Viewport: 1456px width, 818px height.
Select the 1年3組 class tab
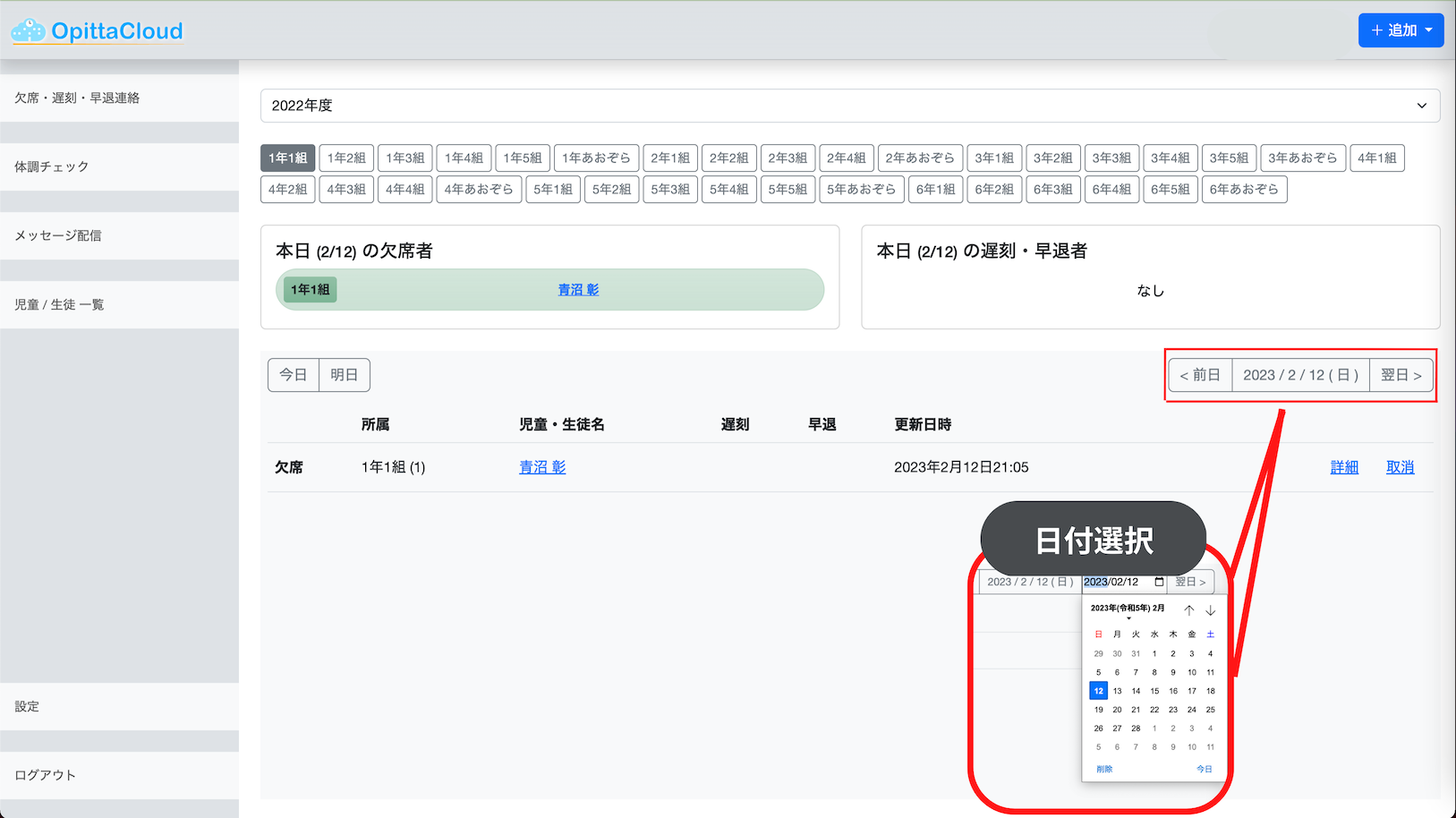pyautogui.click(x=405, y=158)
